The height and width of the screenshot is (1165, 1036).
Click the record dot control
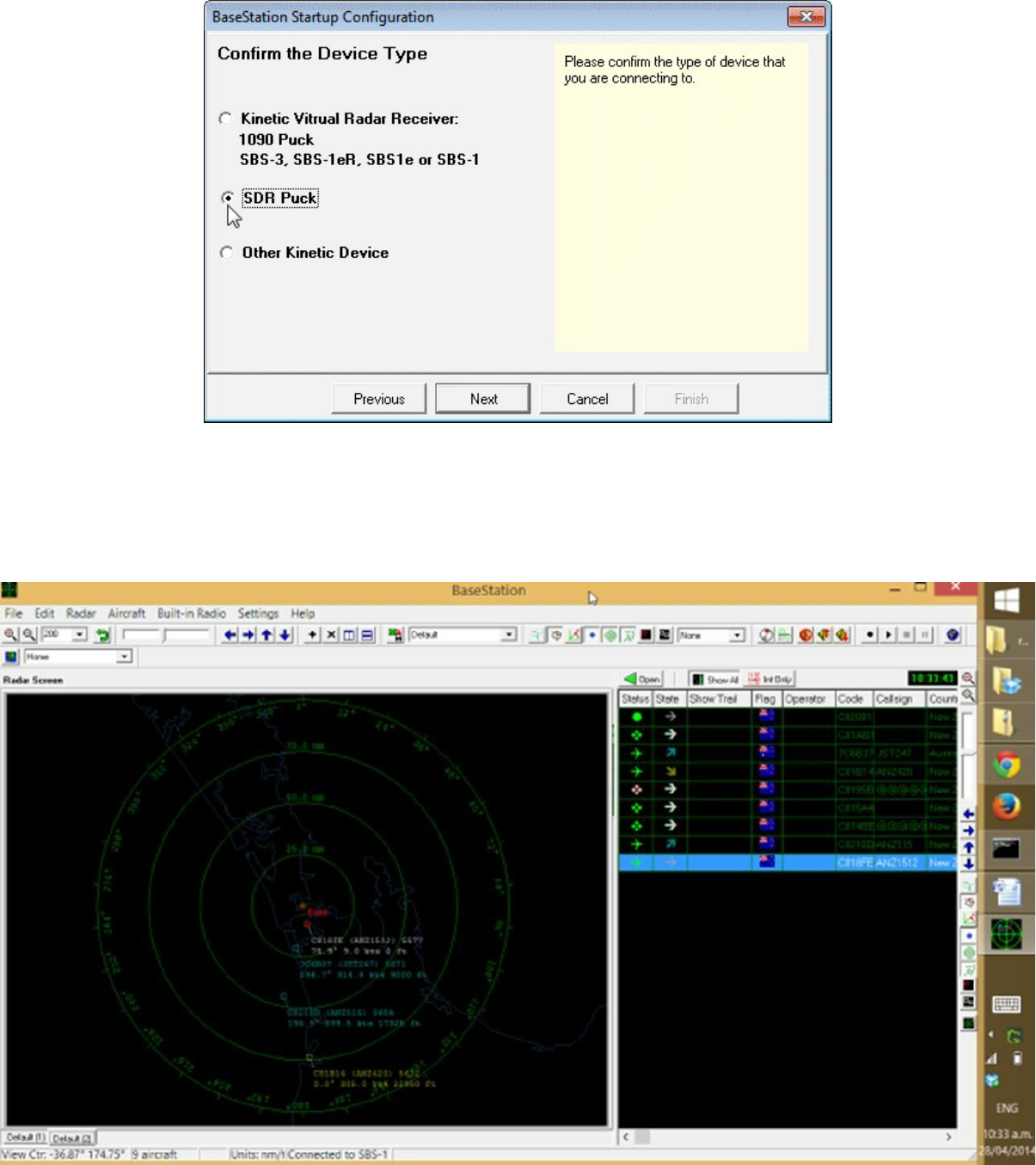coord(870,635)
